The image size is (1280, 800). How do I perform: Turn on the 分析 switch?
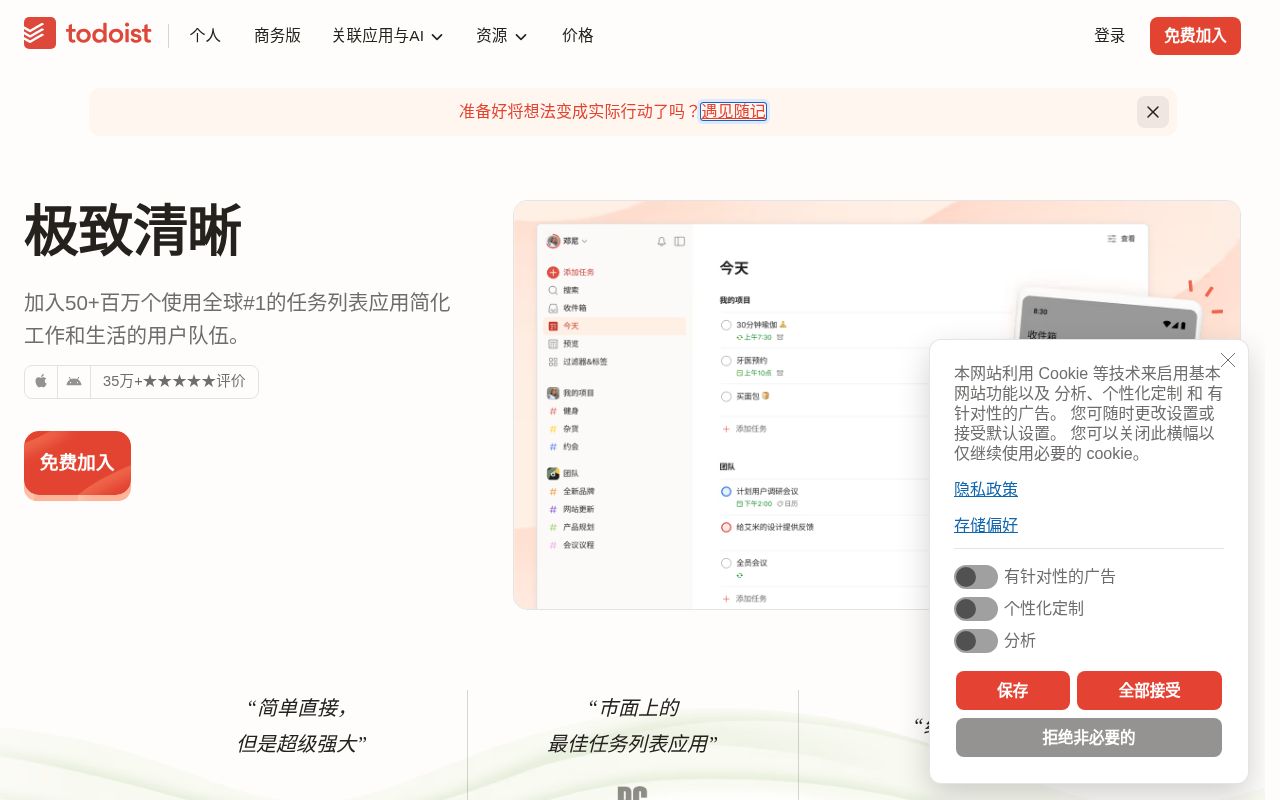(976, 641)
